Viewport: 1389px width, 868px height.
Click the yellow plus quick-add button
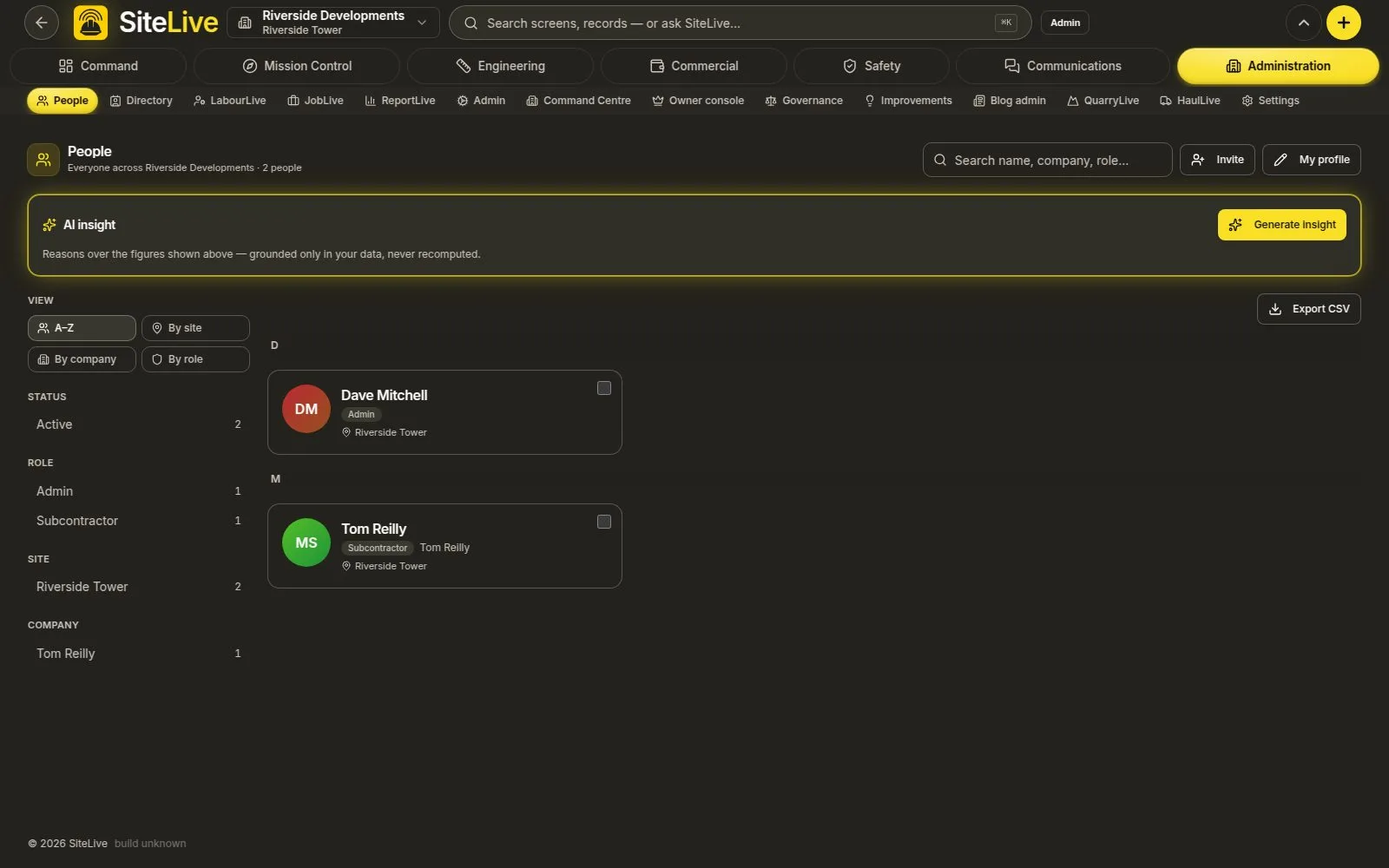(x=1343, y=23)
